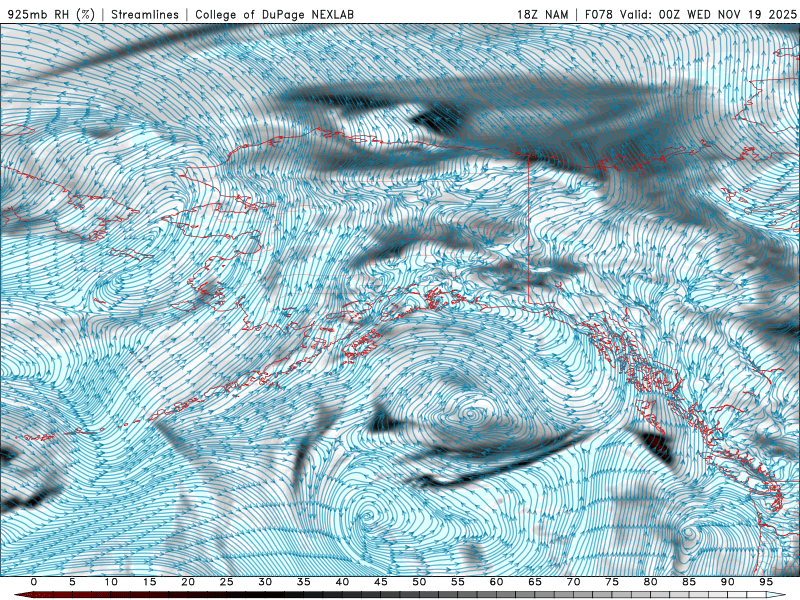Click the color scale label "85"
The image size is (800, 600).
click(x=689, y=582)
